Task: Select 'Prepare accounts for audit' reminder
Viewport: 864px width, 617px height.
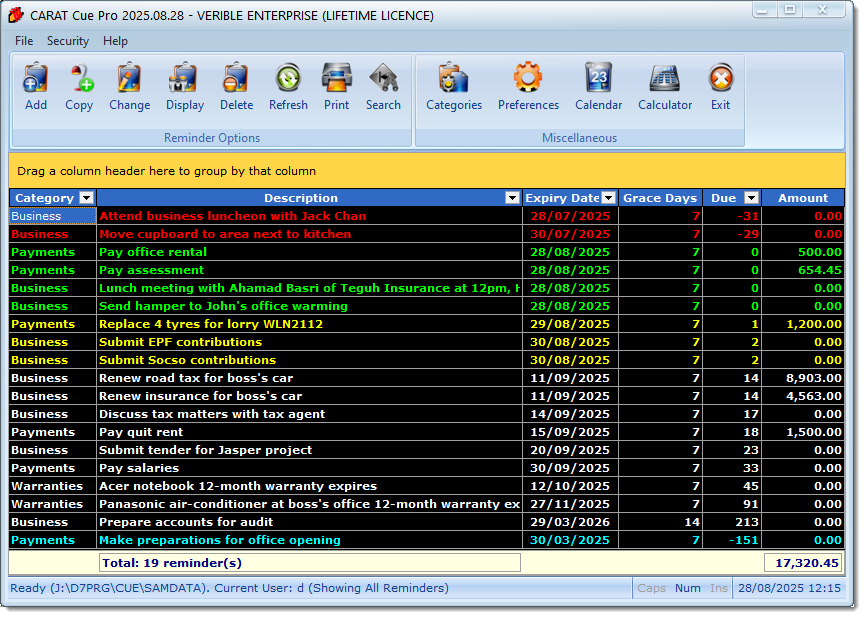Action: 426,522
